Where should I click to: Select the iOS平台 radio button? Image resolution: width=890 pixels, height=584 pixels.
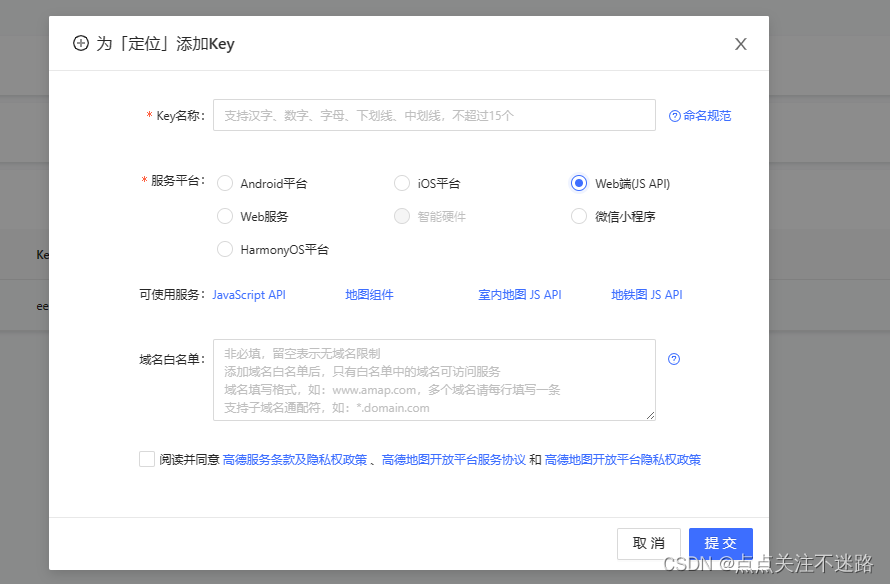click(x=402, y=183)
